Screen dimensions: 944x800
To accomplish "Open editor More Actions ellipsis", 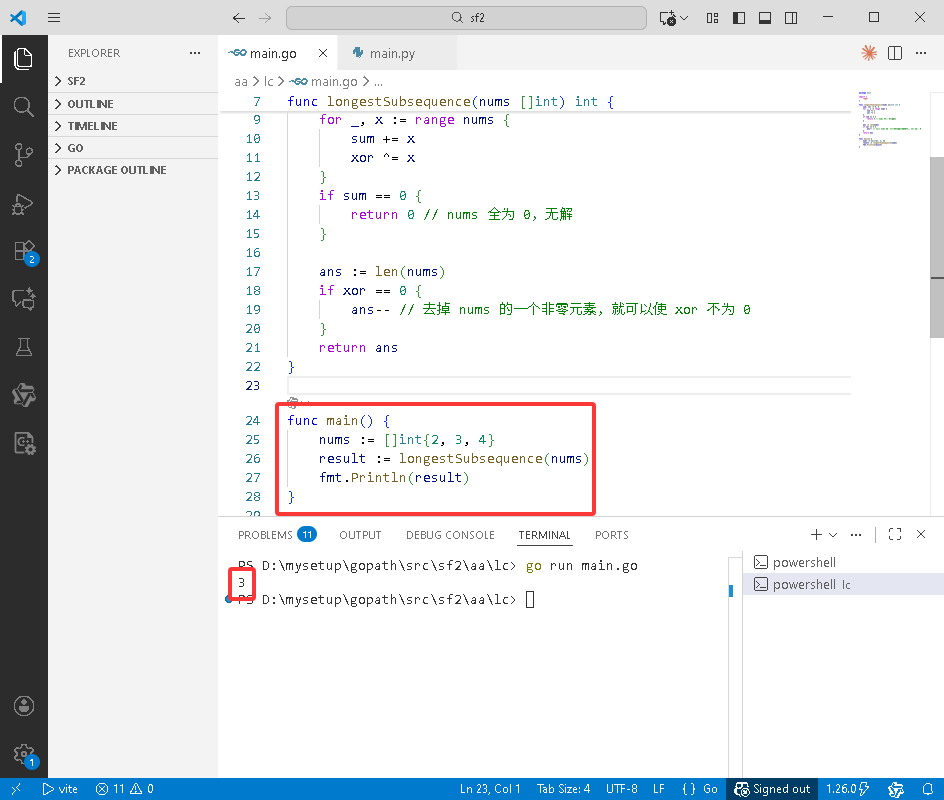I will 921,53.
